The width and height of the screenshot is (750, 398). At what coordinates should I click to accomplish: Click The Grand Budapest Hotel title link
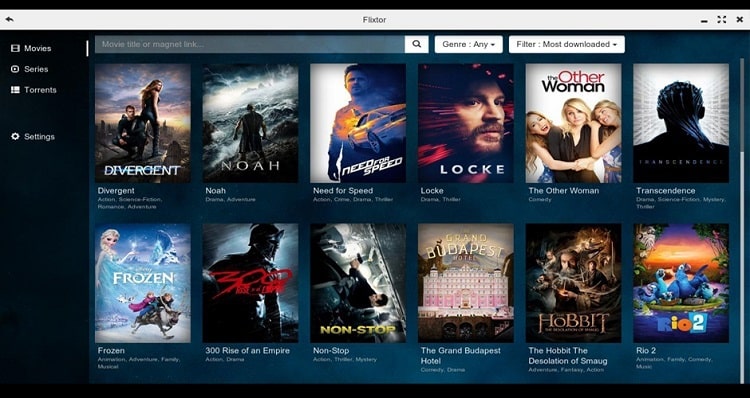(461, 355)
